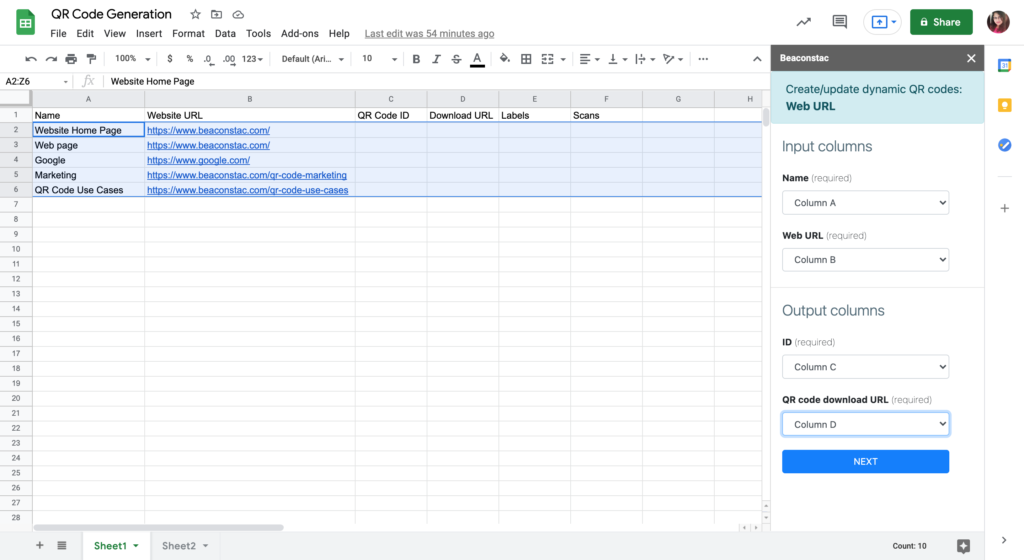The image size is (1024, 560).
Task: Click the green Share button
Action: tap(941, 22)
